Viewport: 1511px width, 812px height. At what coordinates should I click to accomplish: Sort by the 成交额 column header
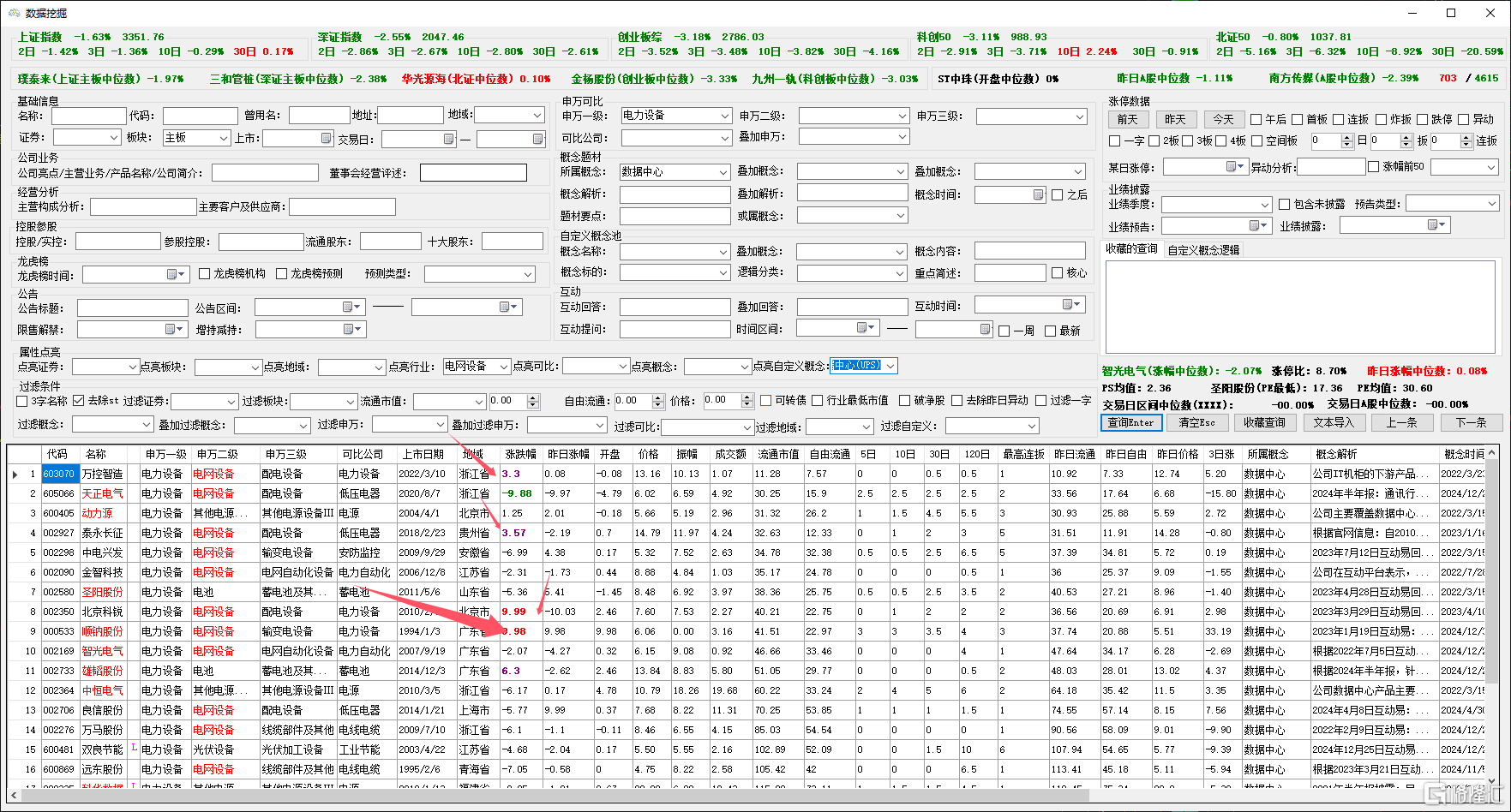tap(730, 454)
